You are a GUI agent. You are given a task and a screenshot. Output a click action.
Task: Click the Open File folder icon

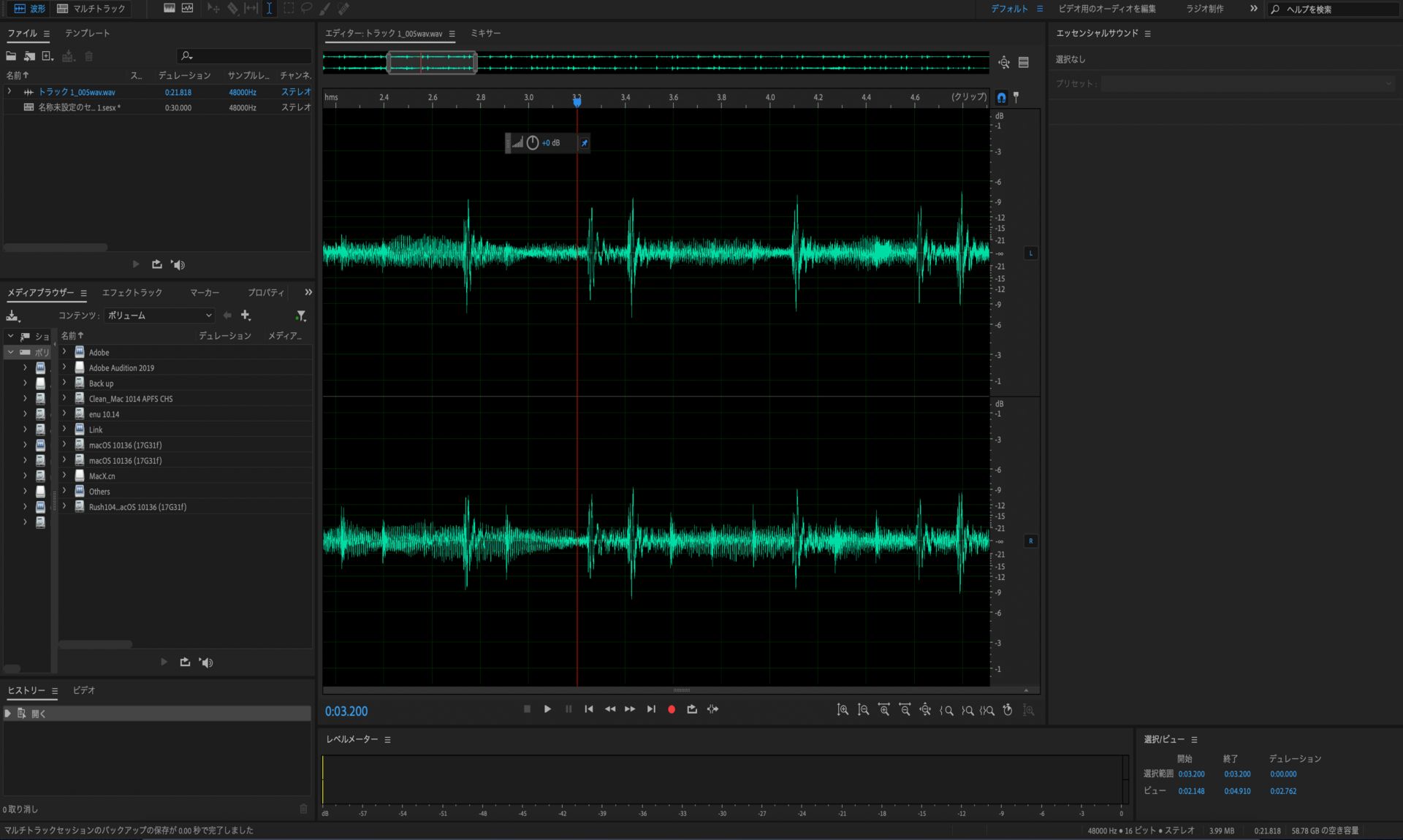[11, 56]
